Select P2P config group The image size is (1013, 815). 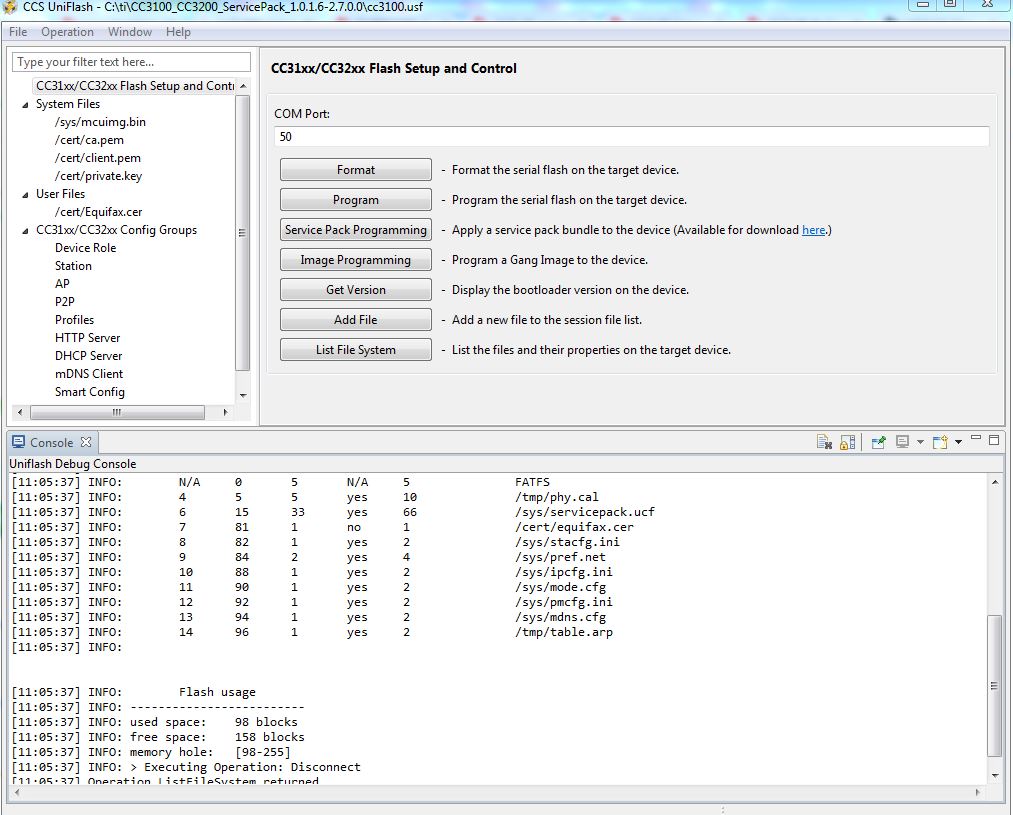point(65,302)
